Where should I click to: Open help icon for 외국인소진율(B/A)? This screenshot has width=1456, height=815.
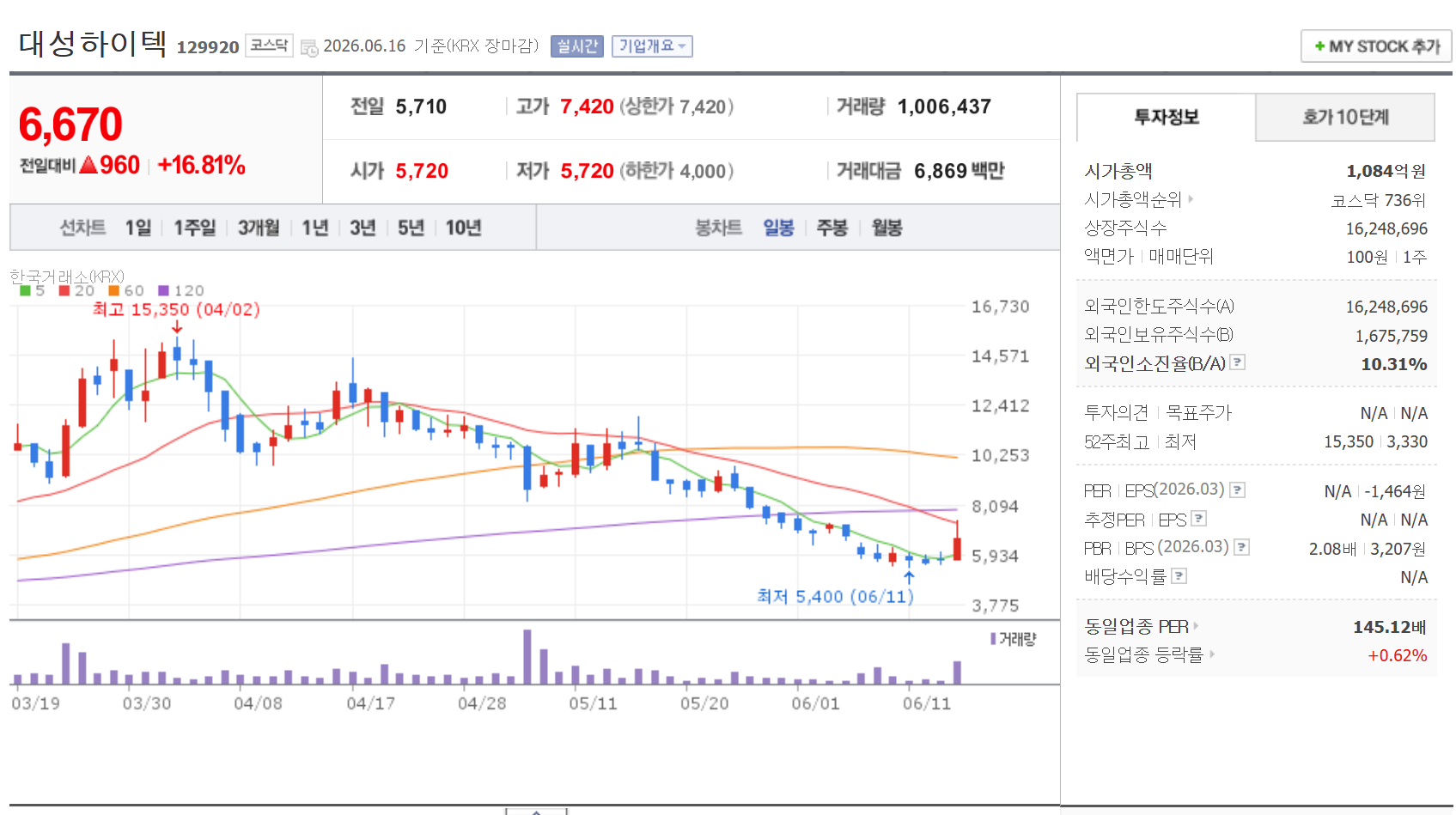click(1237, 362)
